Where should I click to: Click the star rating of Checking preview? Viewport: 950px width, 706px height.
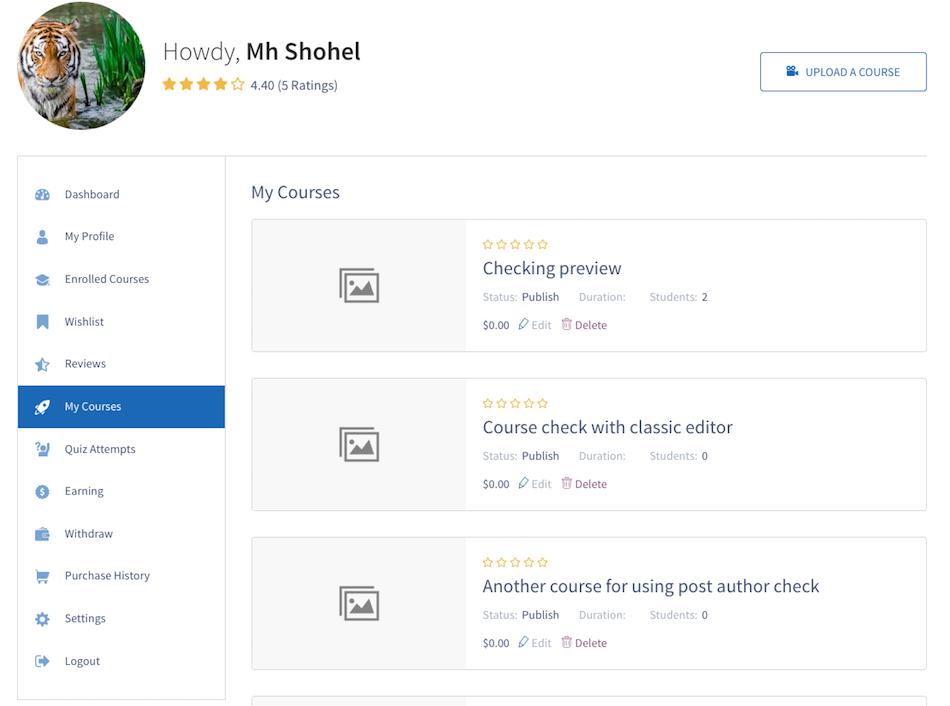click(x=515, y=244)
